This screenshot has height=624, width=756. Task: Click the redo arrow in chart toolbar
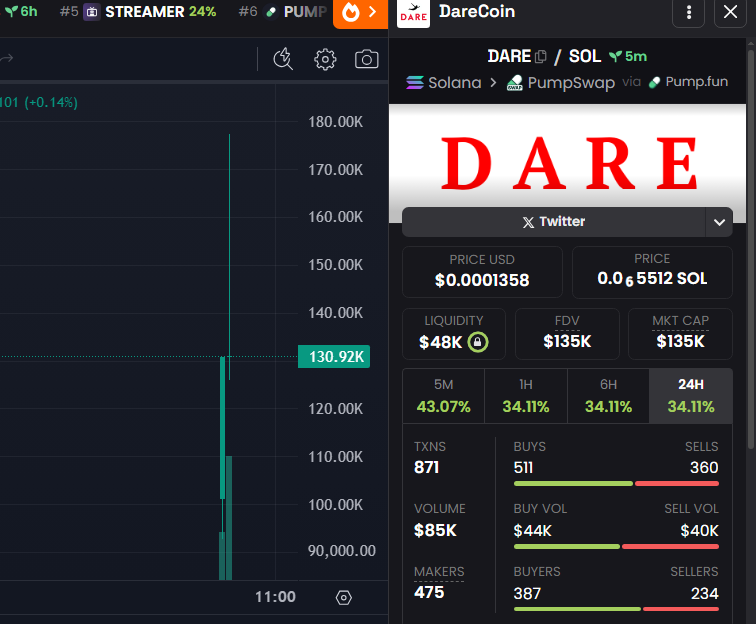[7, 59]
